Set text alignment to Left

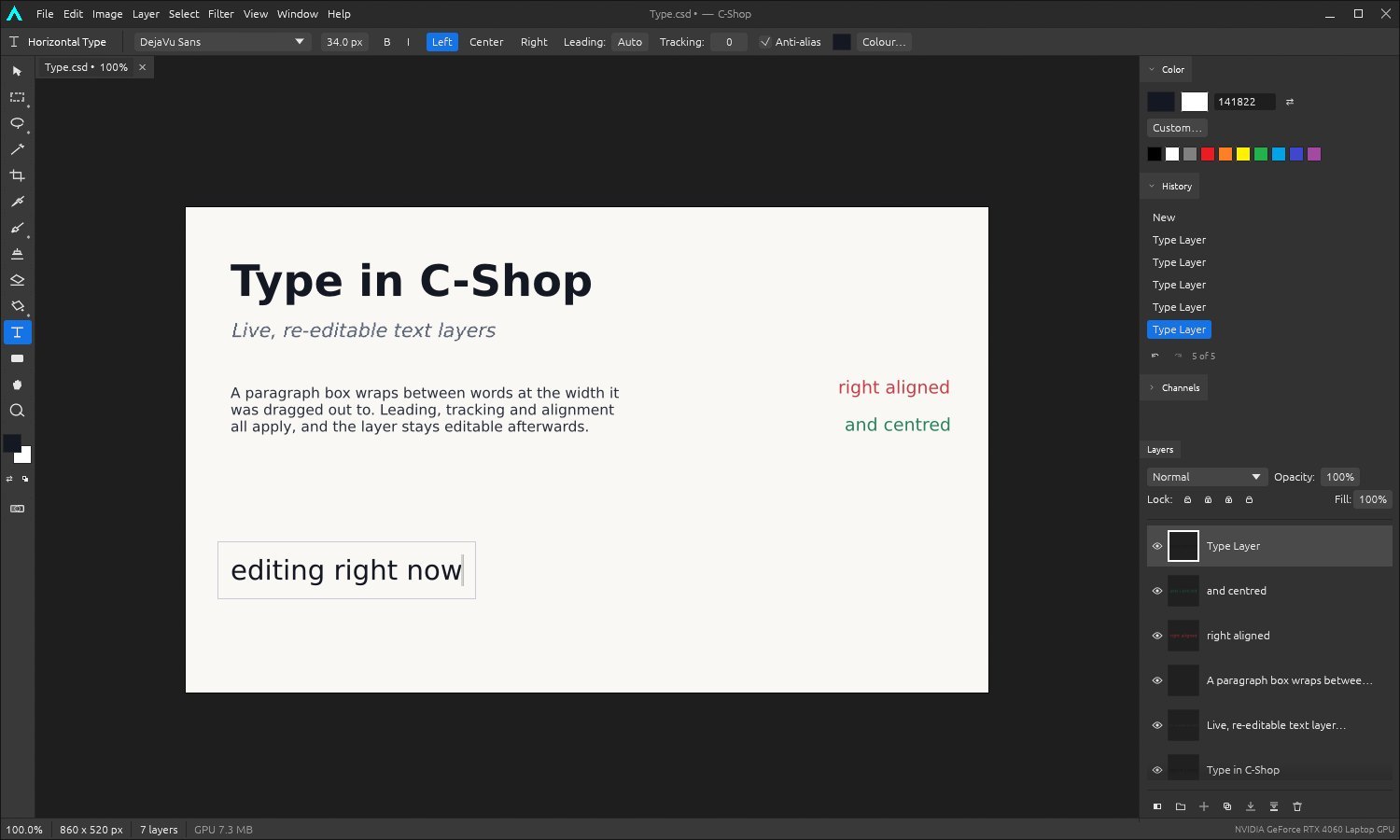click(442, 42)
